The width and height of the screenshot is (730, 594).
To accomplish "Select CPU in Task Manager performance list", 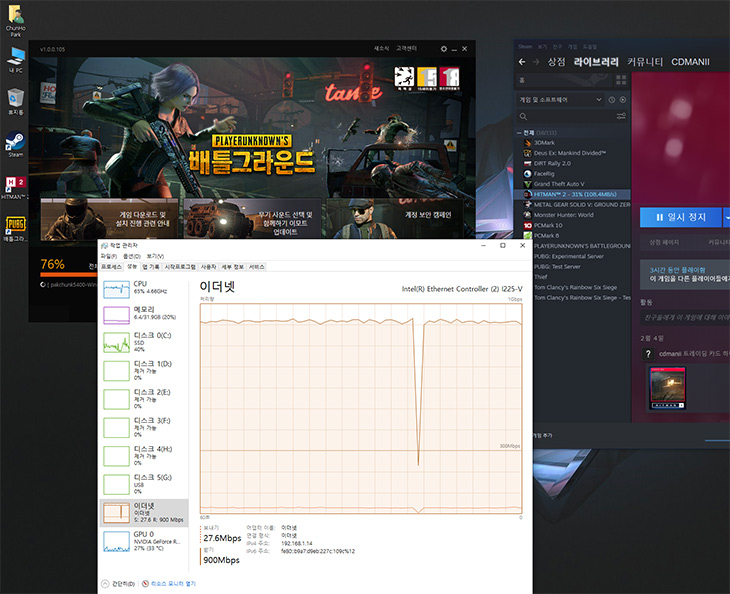I will click(144, 289).
